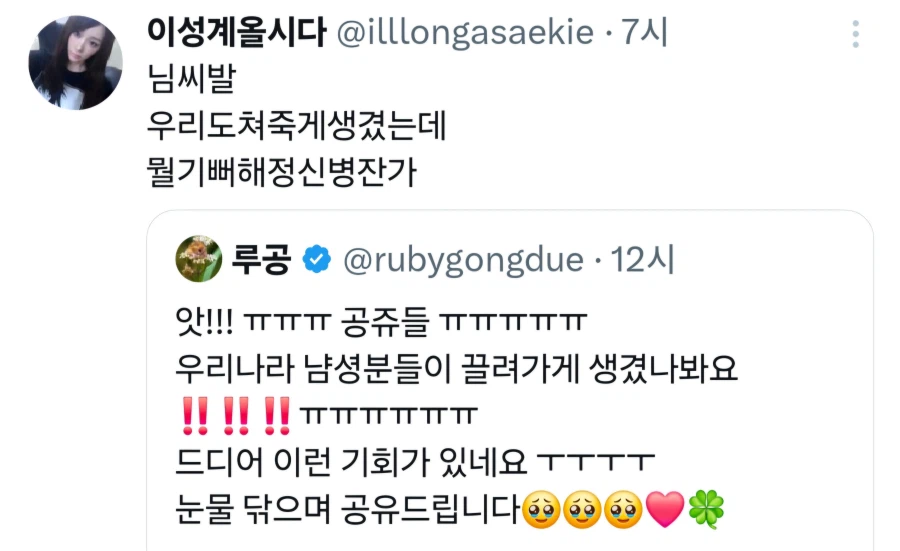Image resolution: width=900 pixels, height=551 pixels.
Task: Click the tweet line 뭘기뻐해정신병잔가
Action: [x=281, y=172]
